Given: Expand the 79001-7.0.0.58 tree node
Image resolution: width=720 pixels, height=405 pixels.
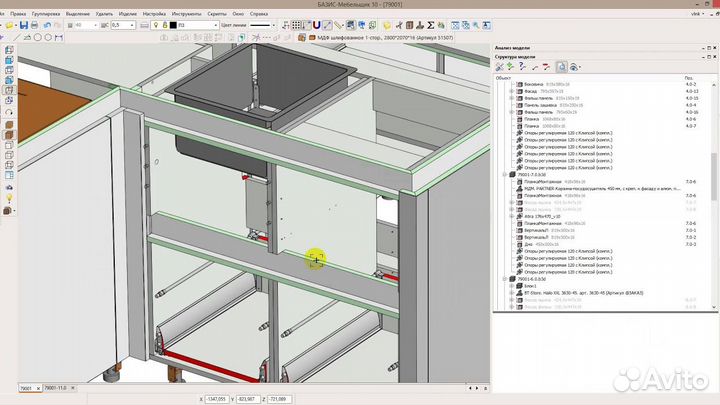Looking at the screenshot, I should point(503,173).
